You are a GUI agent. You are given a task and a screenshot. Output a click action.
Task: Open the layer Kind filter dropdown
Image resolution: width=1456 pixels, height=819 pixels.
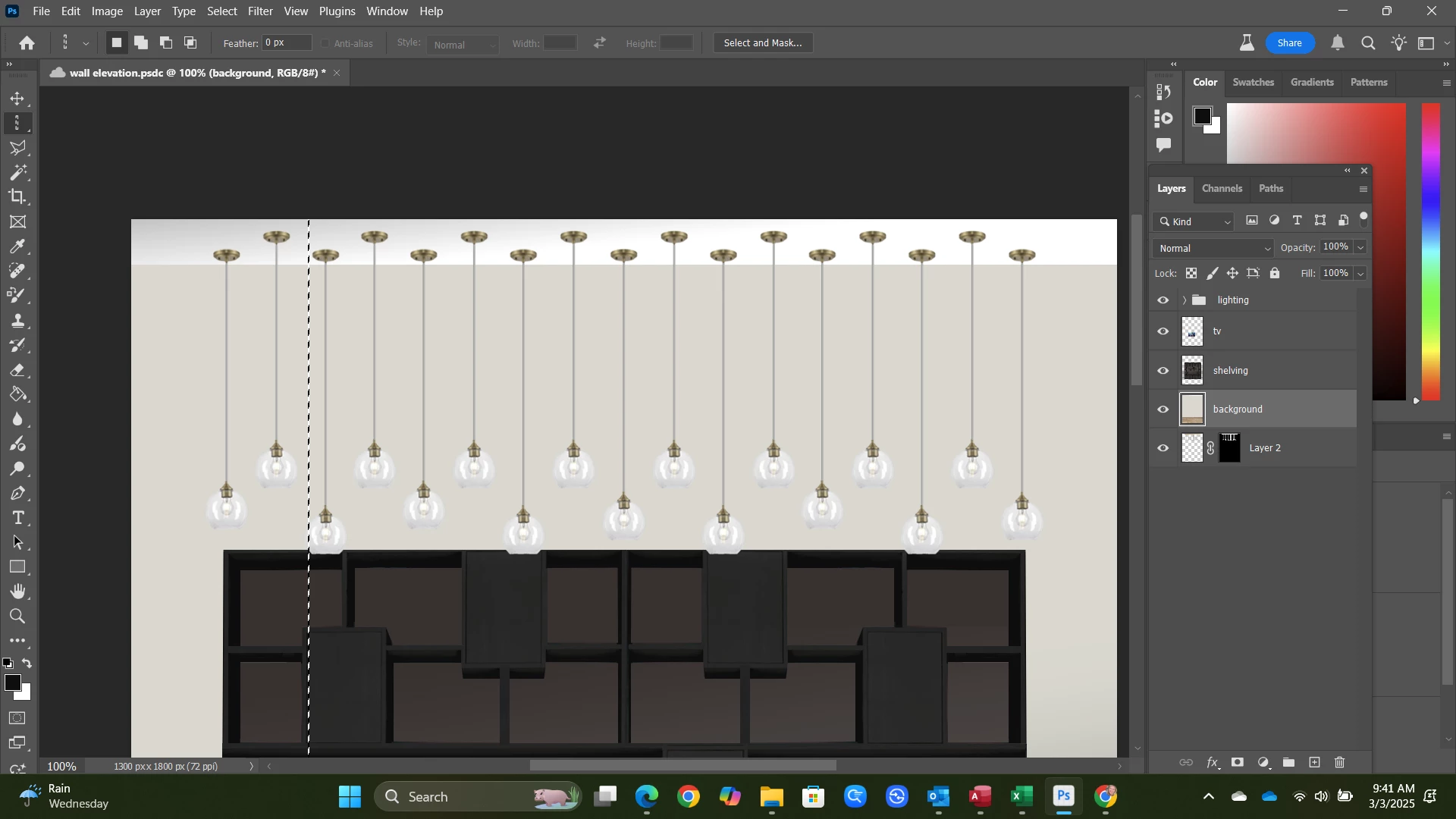[1196, 222]
